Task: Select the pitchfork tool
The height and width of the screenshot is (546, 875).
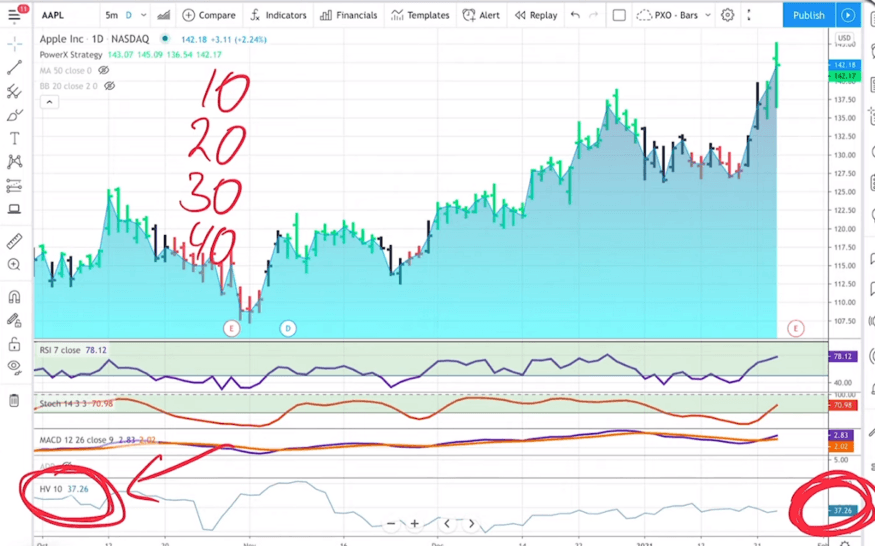Action: point(15,92)
